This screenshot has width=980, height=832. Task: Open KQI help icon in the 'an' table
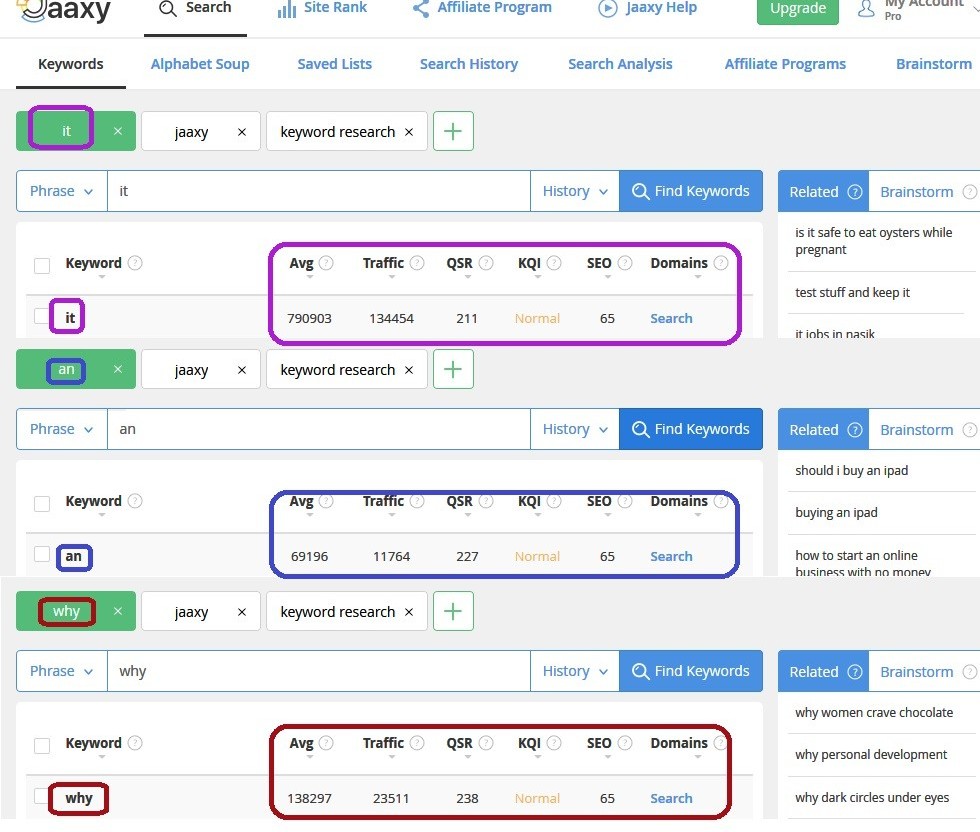click(554, 501)
